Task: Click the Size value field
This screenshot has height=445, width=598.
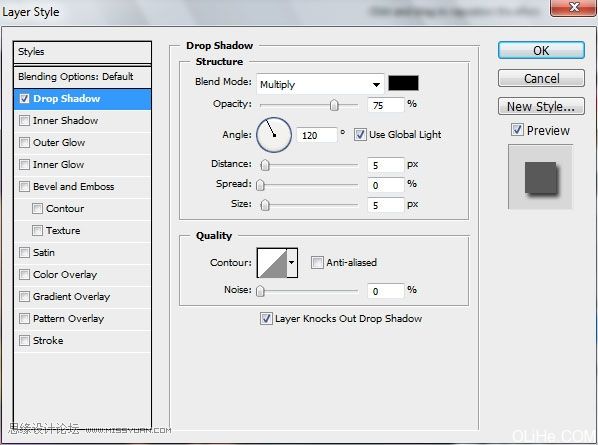Action: [x=386, y=205]
